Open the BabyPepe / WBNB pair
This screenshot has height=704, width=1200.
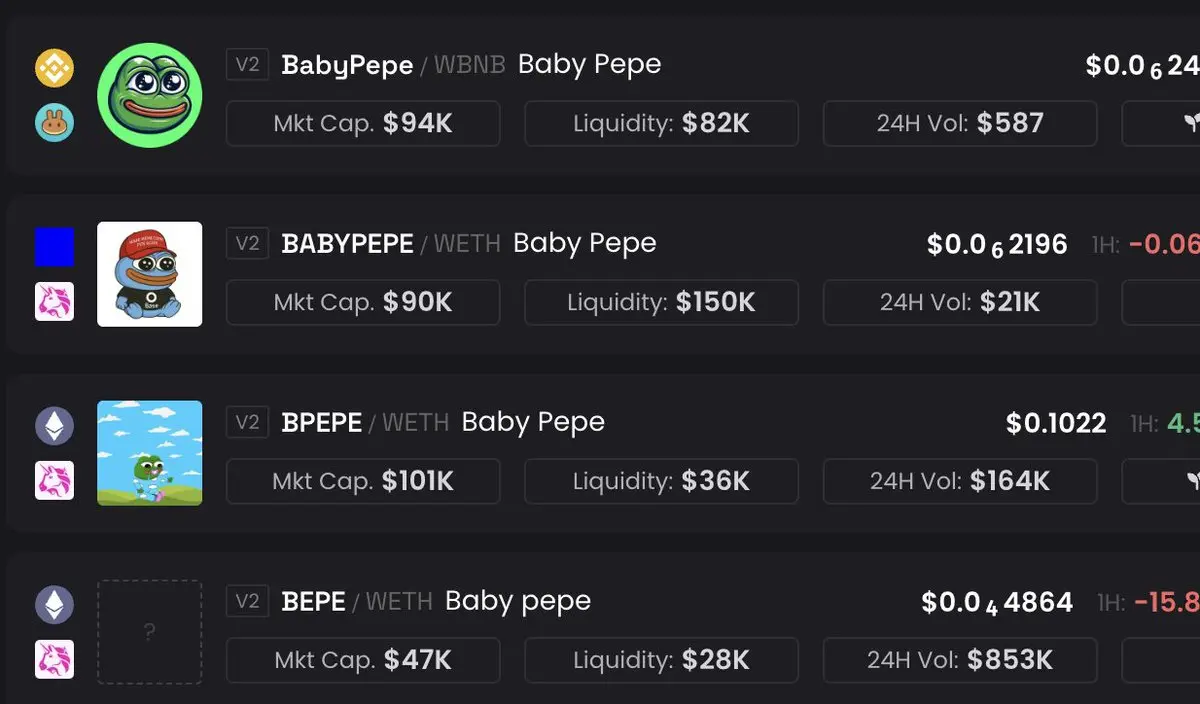click(x=392, y=65)
